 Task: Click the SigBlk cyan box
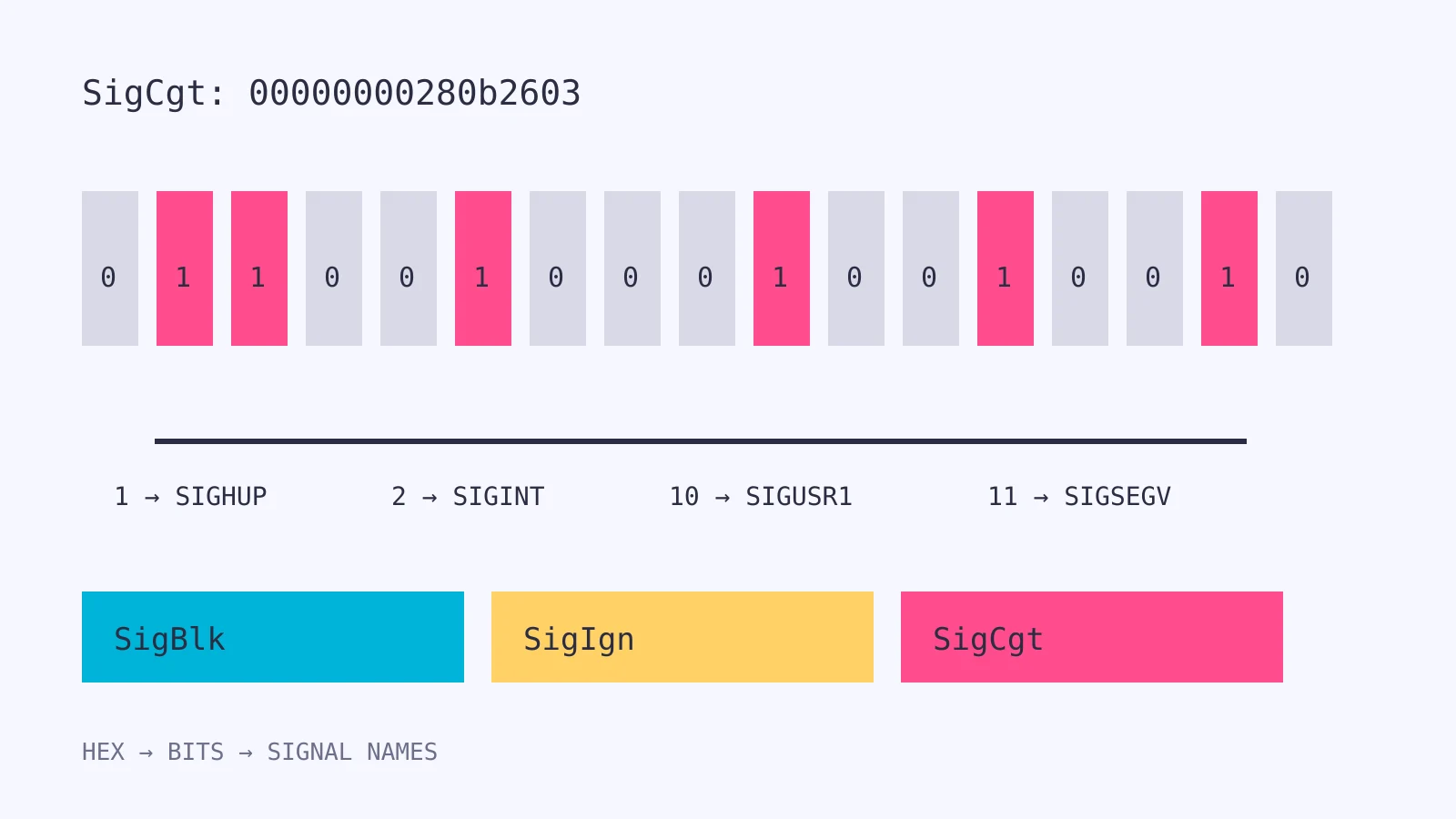[273, 637]
